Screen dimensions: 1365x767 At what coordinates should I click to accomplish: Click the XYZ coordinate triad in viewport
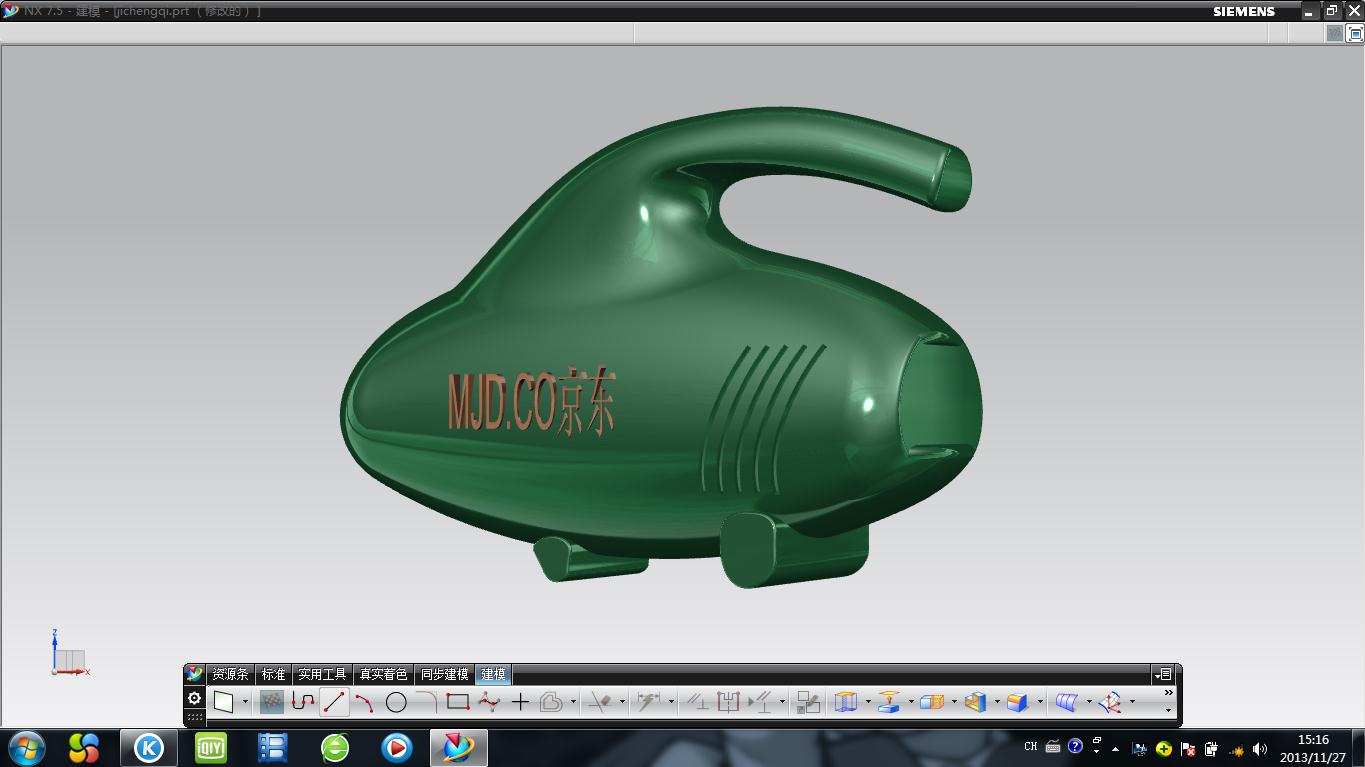point(69,653)
